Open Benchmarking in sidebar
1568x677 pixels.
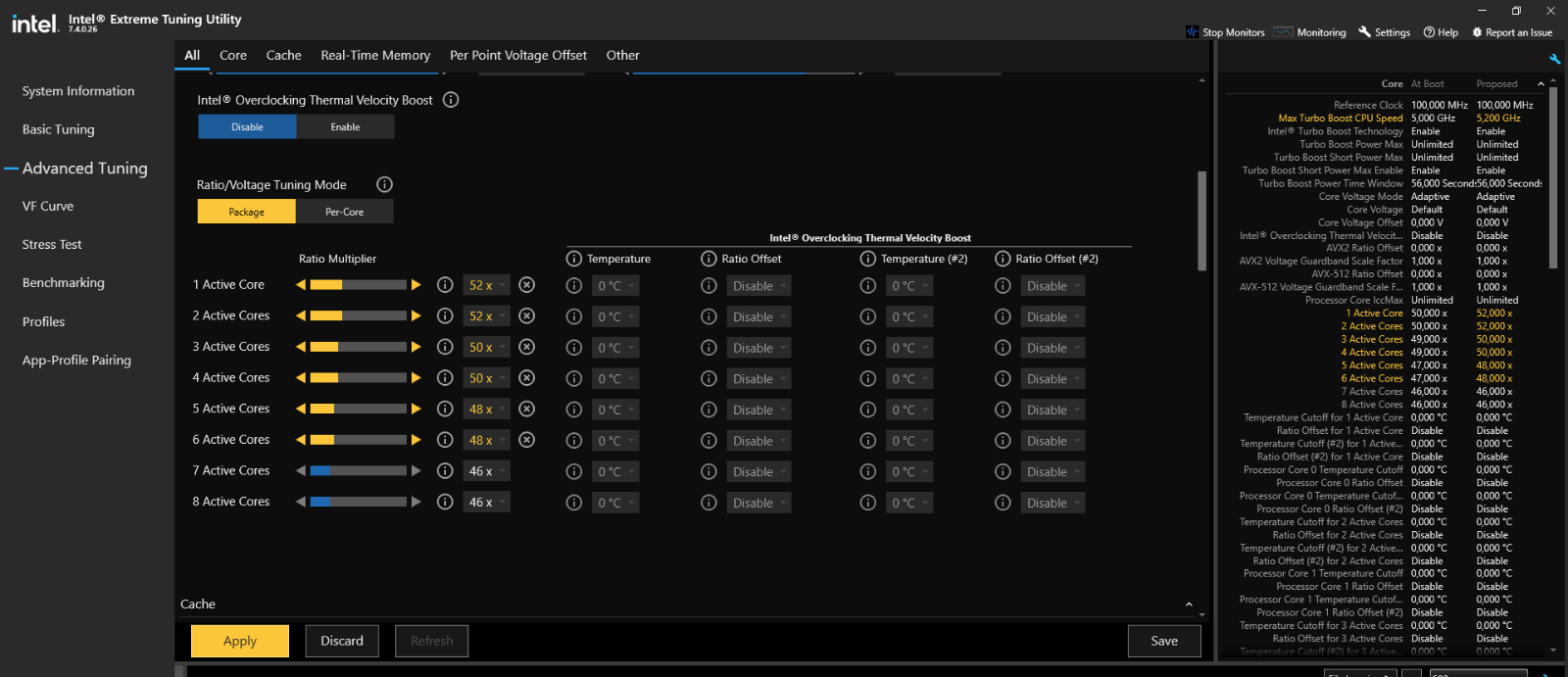tap(63, 283)
